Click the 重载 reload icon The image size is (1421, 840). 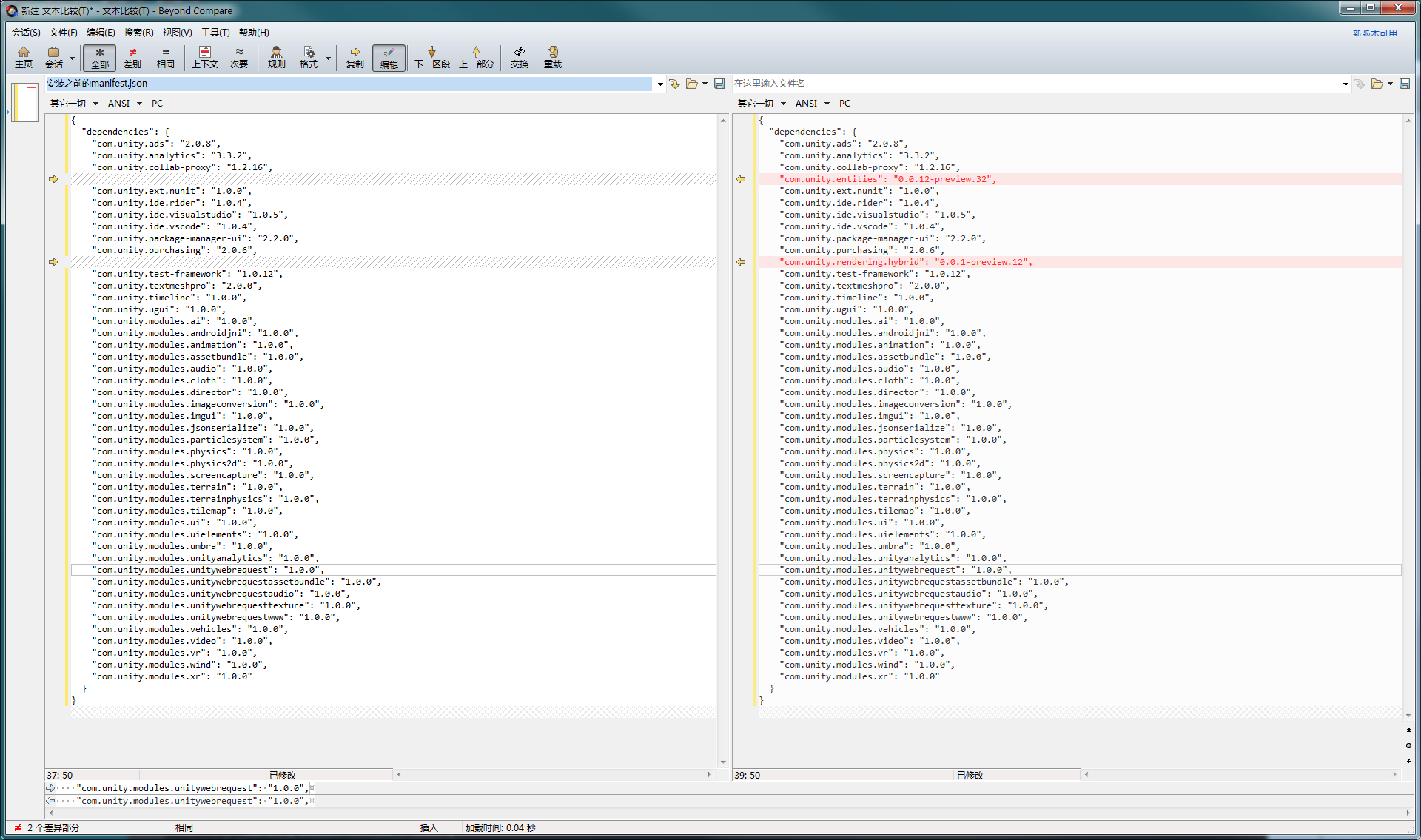[x=553, y=57]
